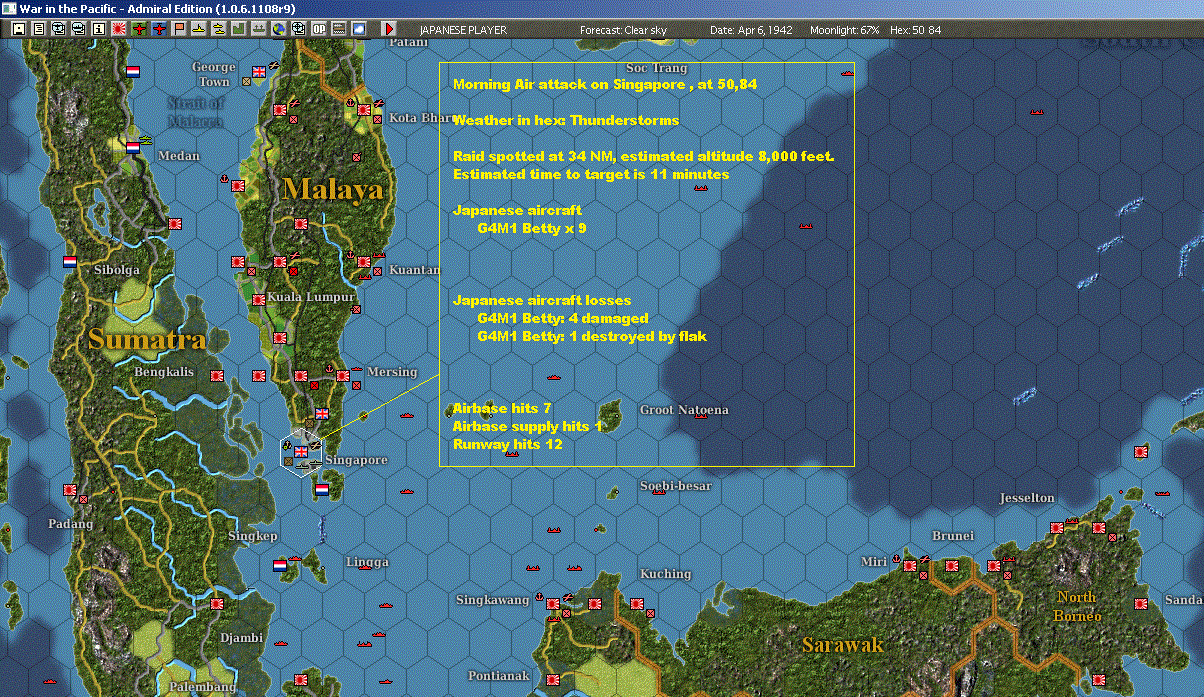Image resolution: width=1204 pixels, height=697 pixels.
Task: Click 'Forecast: Clear sky' status text
Action: pos(623,30)
